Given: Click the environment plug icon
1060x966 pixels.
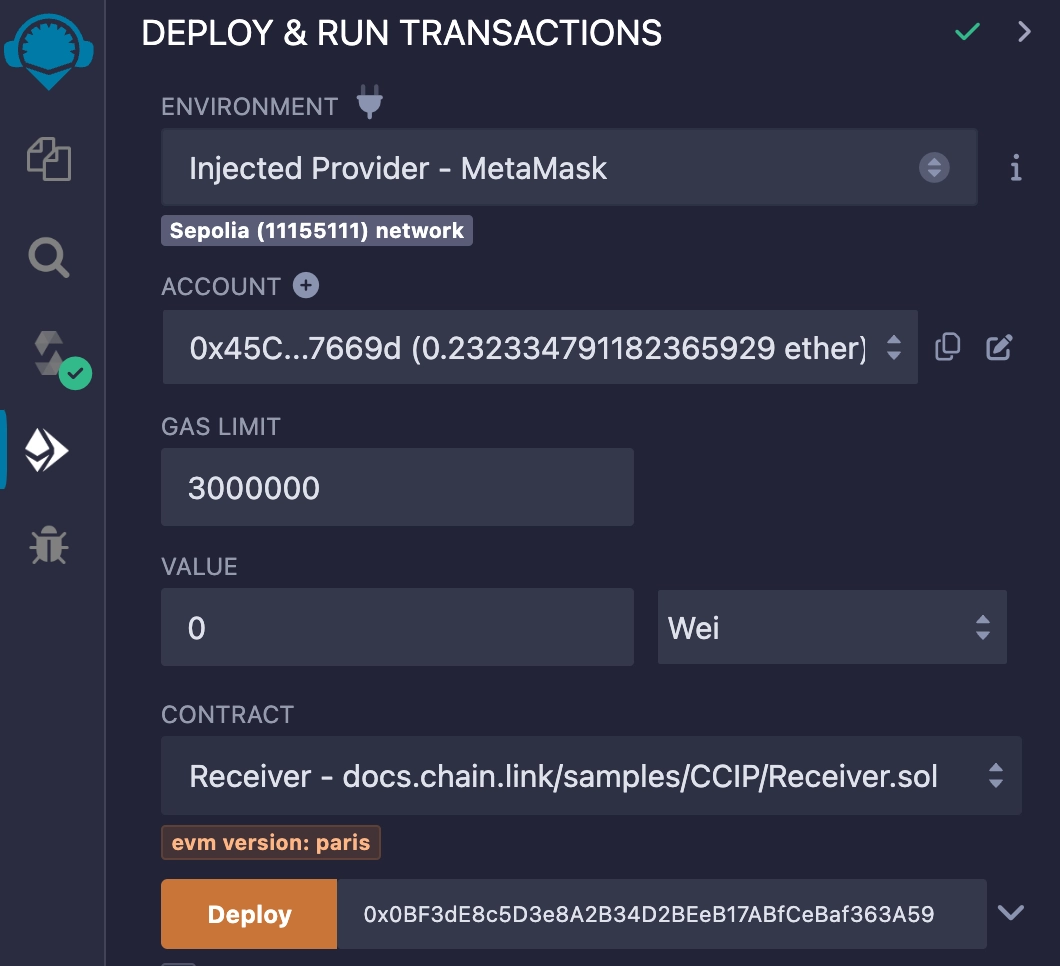Looking at the screenshot, I should coord(370,102).
